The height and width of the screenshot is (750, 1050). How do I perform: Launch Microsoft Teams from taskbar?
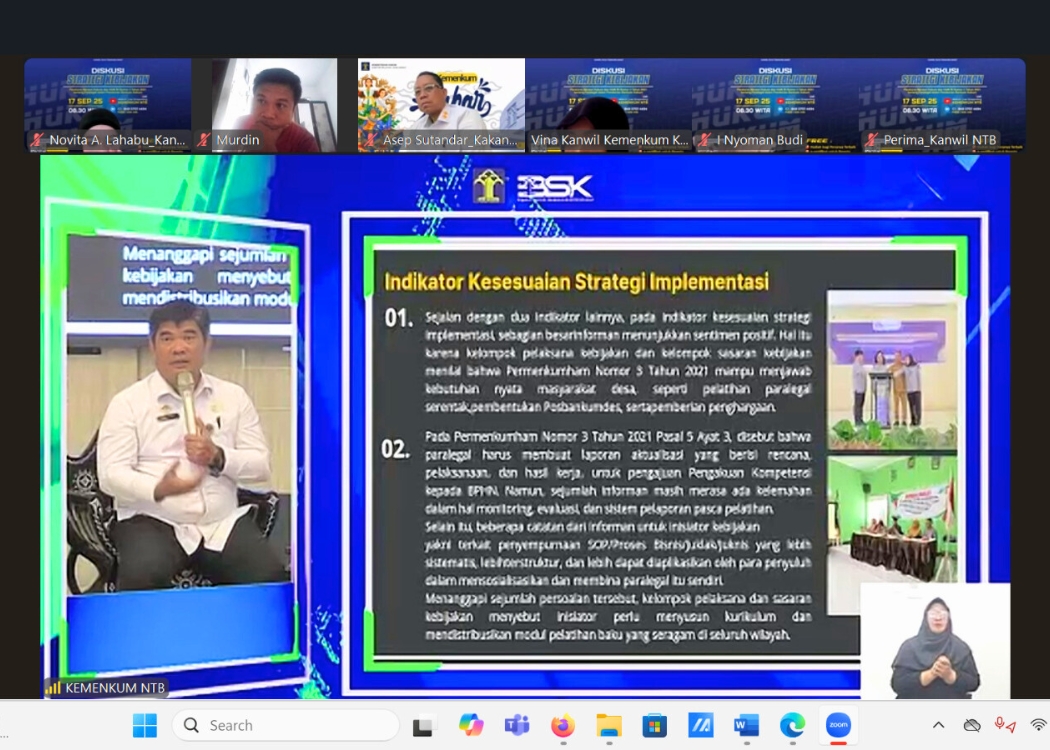point(517,725)
